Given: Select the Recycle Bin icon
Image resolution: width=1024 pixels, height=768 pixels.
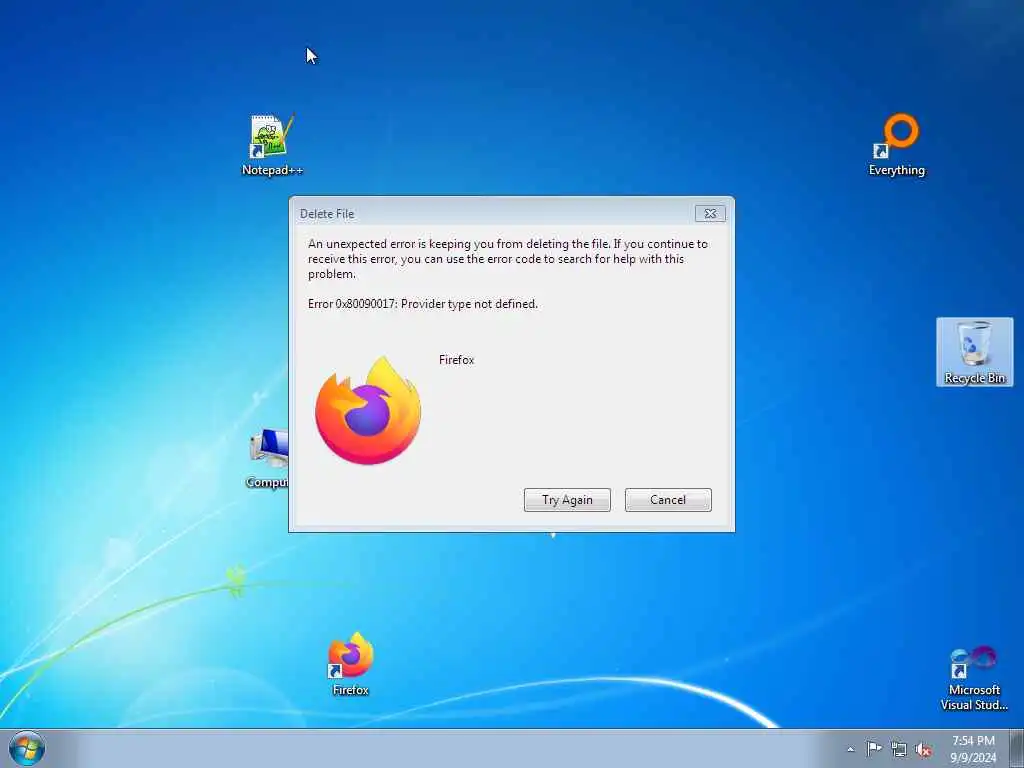Looking at the screenshot, I should click(x=974, y=352).
